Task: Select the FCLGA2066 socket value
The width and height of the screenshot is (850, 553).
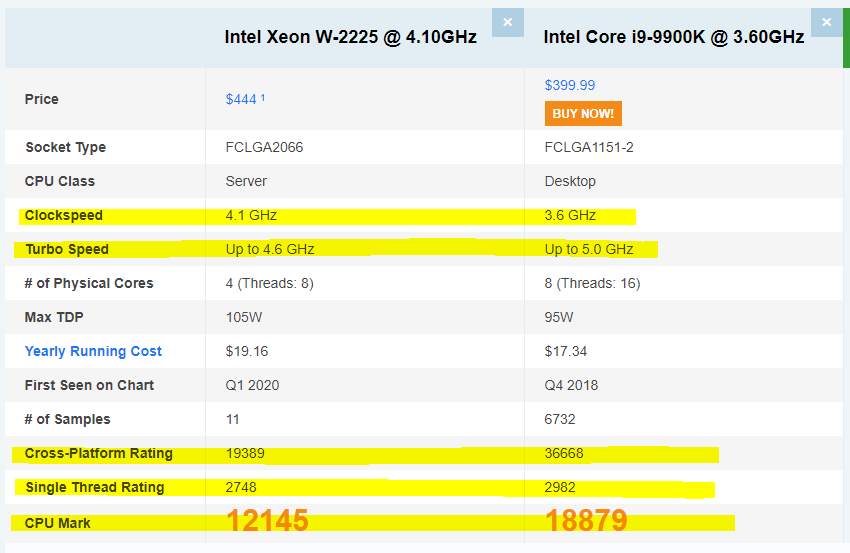Action: pyautogui.click(x=265, y=147)
